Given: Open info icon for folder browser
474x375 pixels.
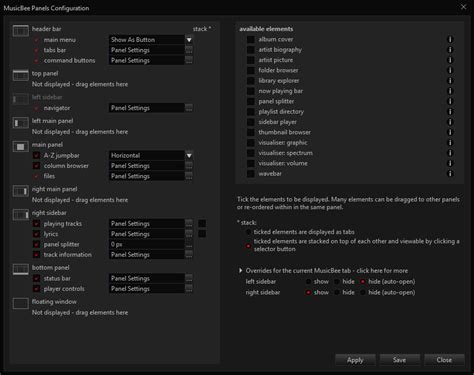Looking at the screenshot, I should coord(450,70).
